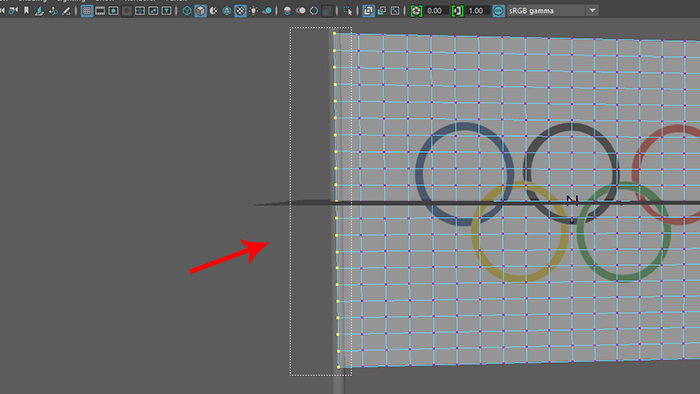Toggle the textured checker display icon
The width and height of the screenshot is (700, 394).
point(240,11)
